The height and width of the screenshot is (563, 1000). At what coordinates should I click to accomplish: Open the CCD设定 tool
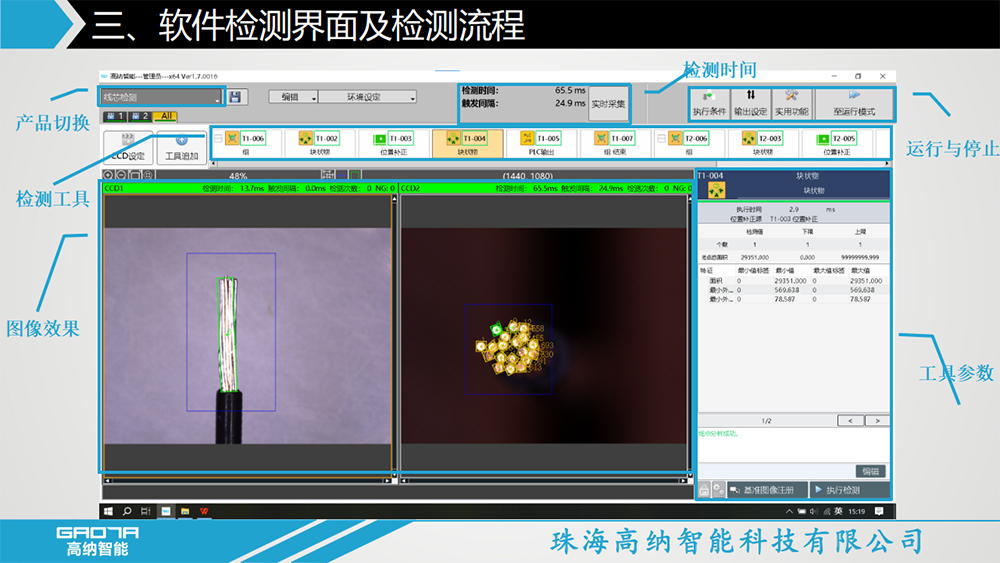click(128, 148)
